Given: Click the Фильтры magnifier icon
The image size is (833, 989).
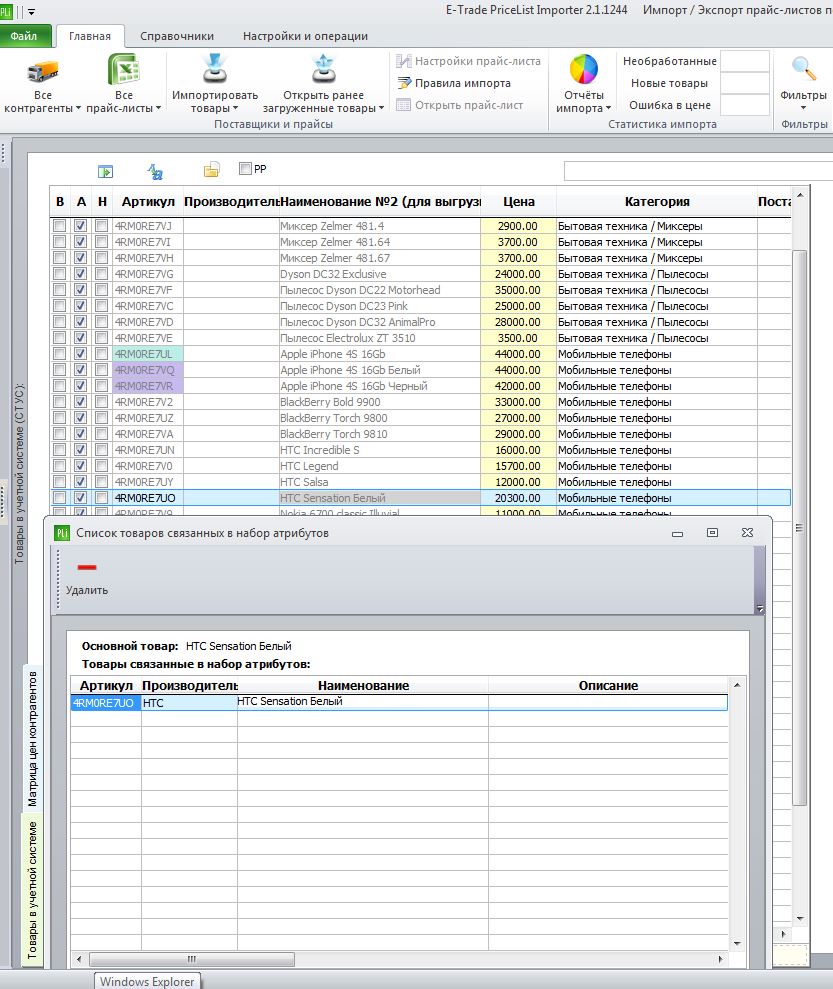Looking at the screenshot, I should (x=803, y=69).
